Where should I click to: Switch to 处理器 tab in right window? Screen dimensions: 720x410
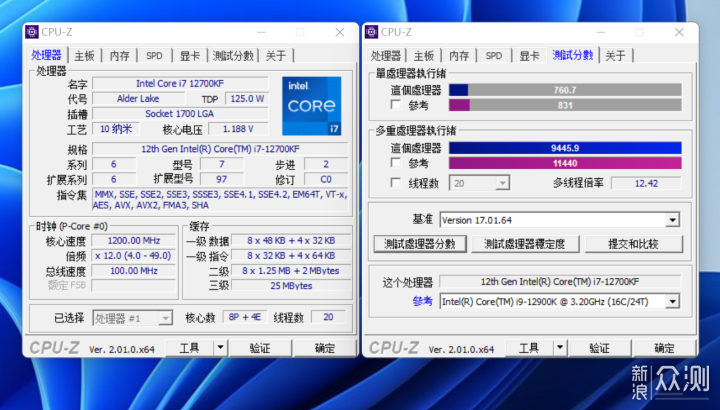386,56
